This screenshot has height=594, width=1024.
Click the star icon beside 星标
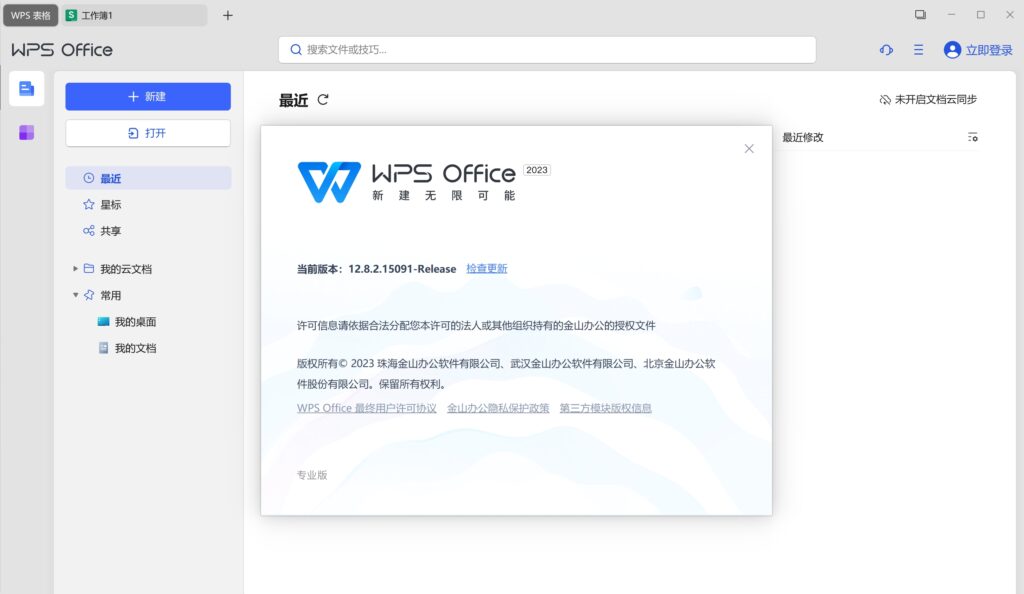(89, 204)
